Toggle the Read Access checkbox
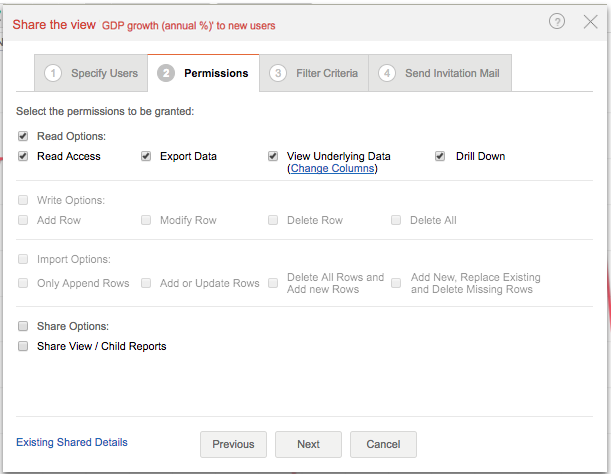 coord(23,156)
